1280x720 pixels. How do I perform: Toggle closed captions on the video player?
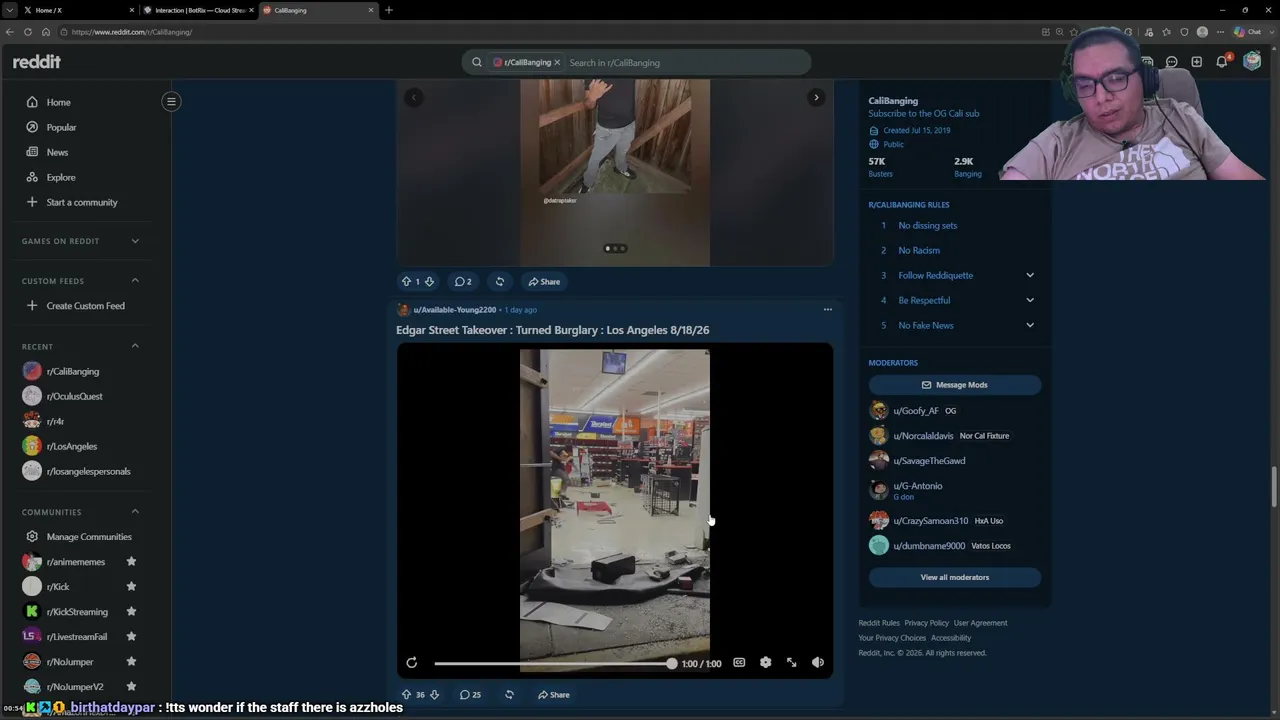[x=739, y=662]
